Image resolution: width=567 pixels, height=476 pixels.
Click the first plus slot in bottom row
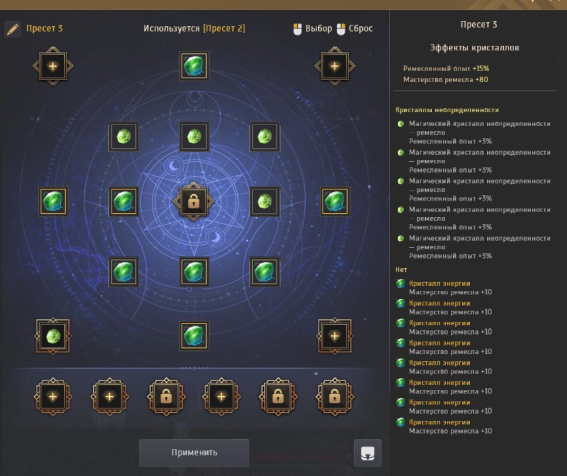pos(53,397)
